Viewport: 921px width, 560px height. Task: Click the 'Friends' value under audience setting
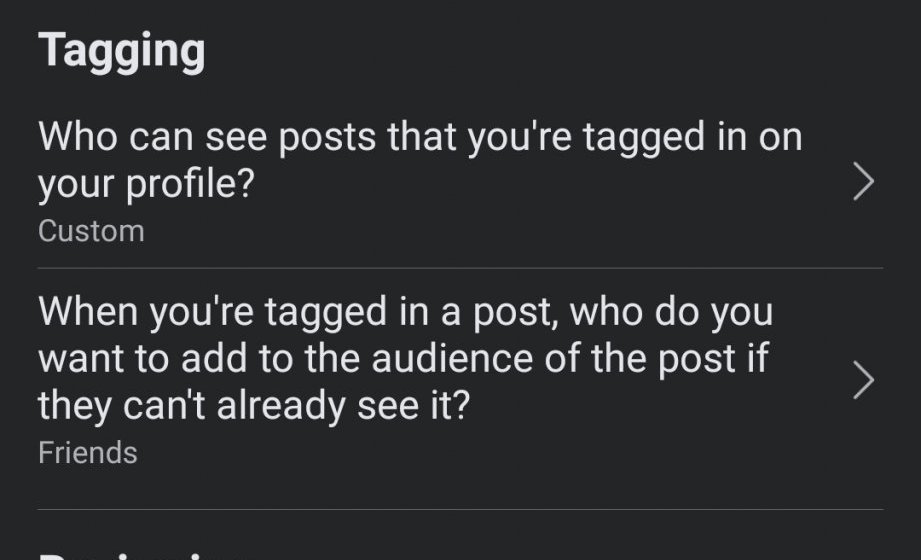(87, 453)
